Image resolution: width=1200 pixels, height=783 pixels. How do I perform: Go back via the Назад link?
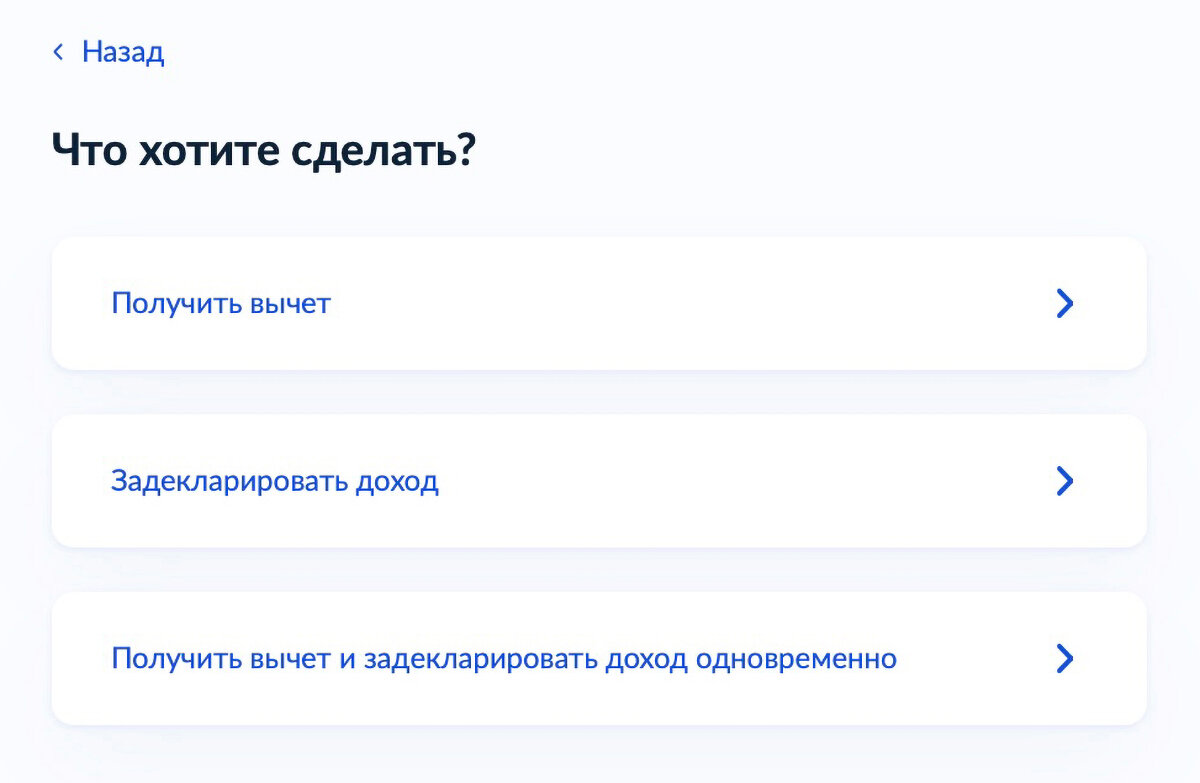(x=108, y=52)
